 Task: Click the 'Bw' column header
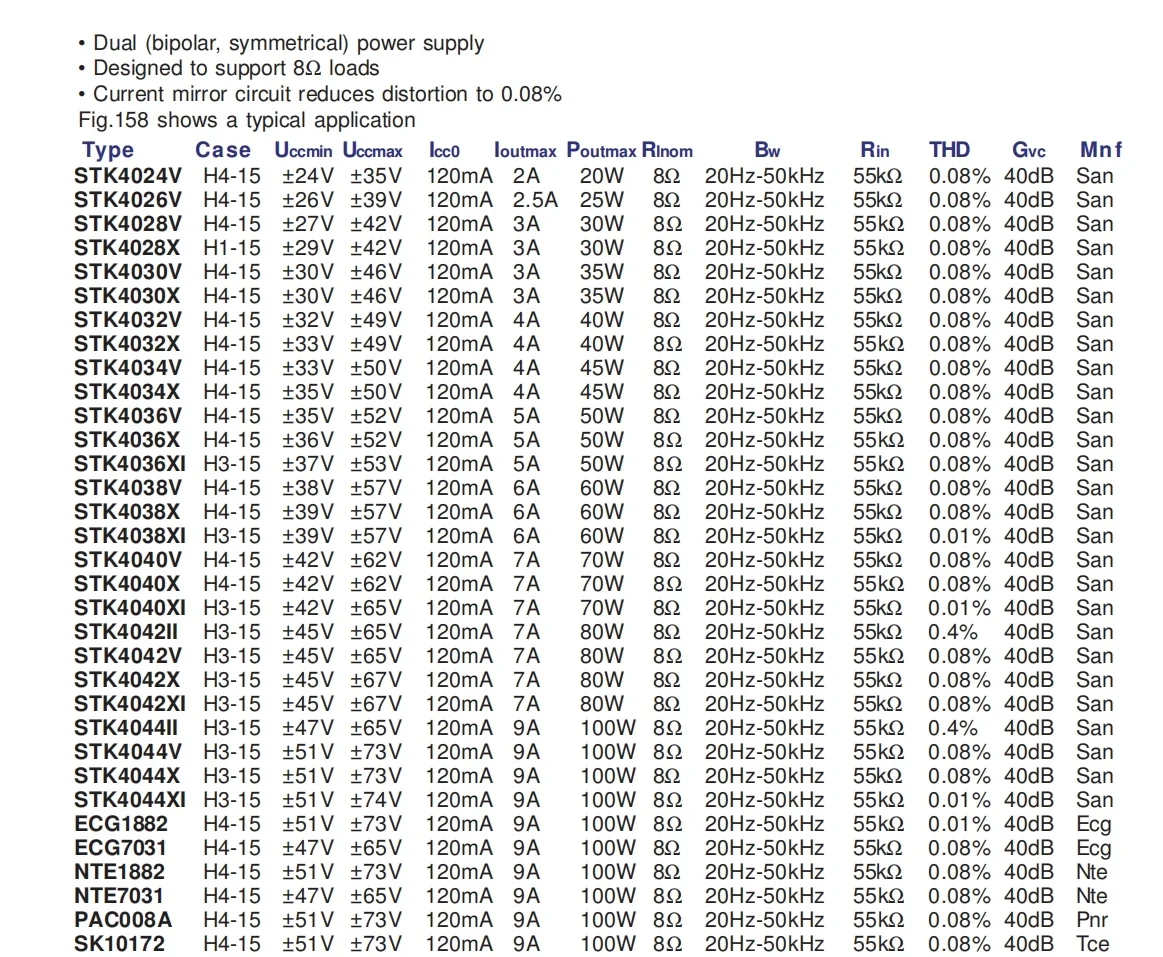(767, 151)
